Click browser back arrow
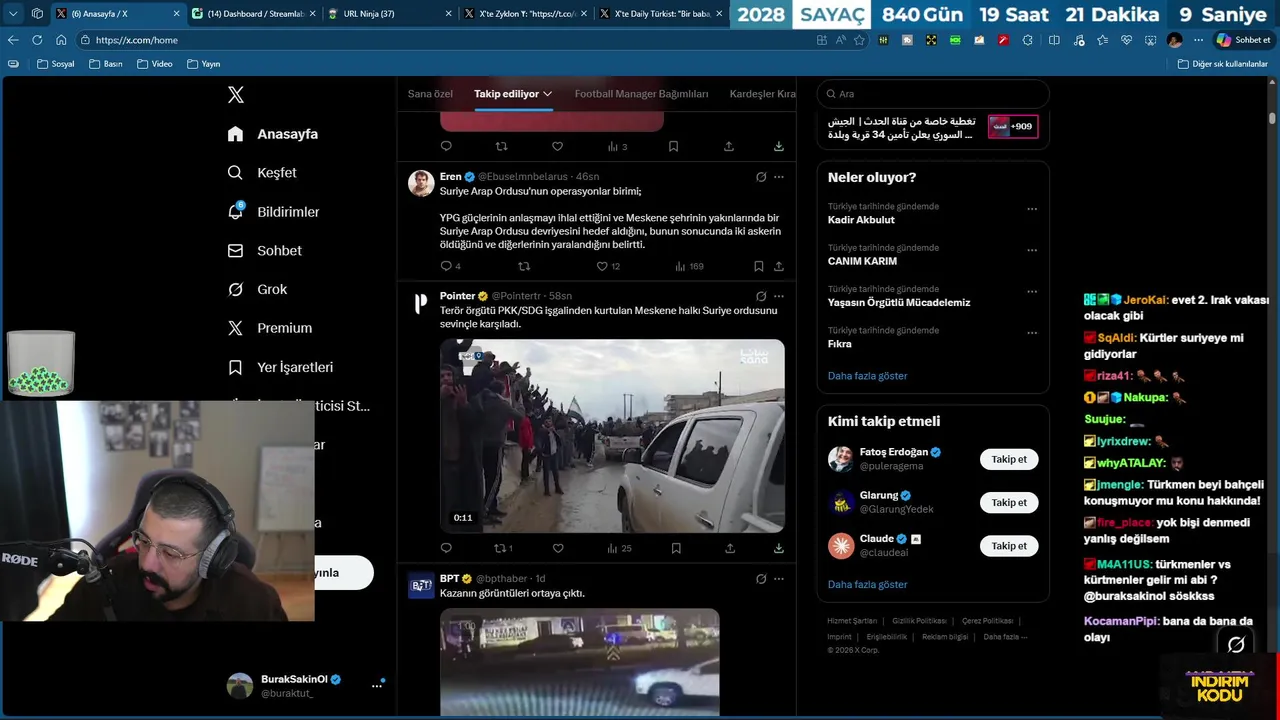 point(13,40)
